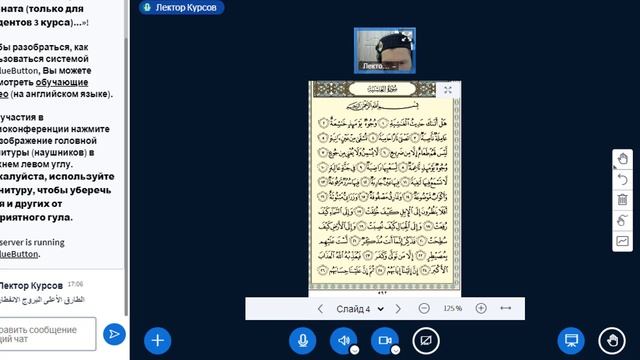
Task: Open the whiteboard chart/statistics tool
Action: 622,241
